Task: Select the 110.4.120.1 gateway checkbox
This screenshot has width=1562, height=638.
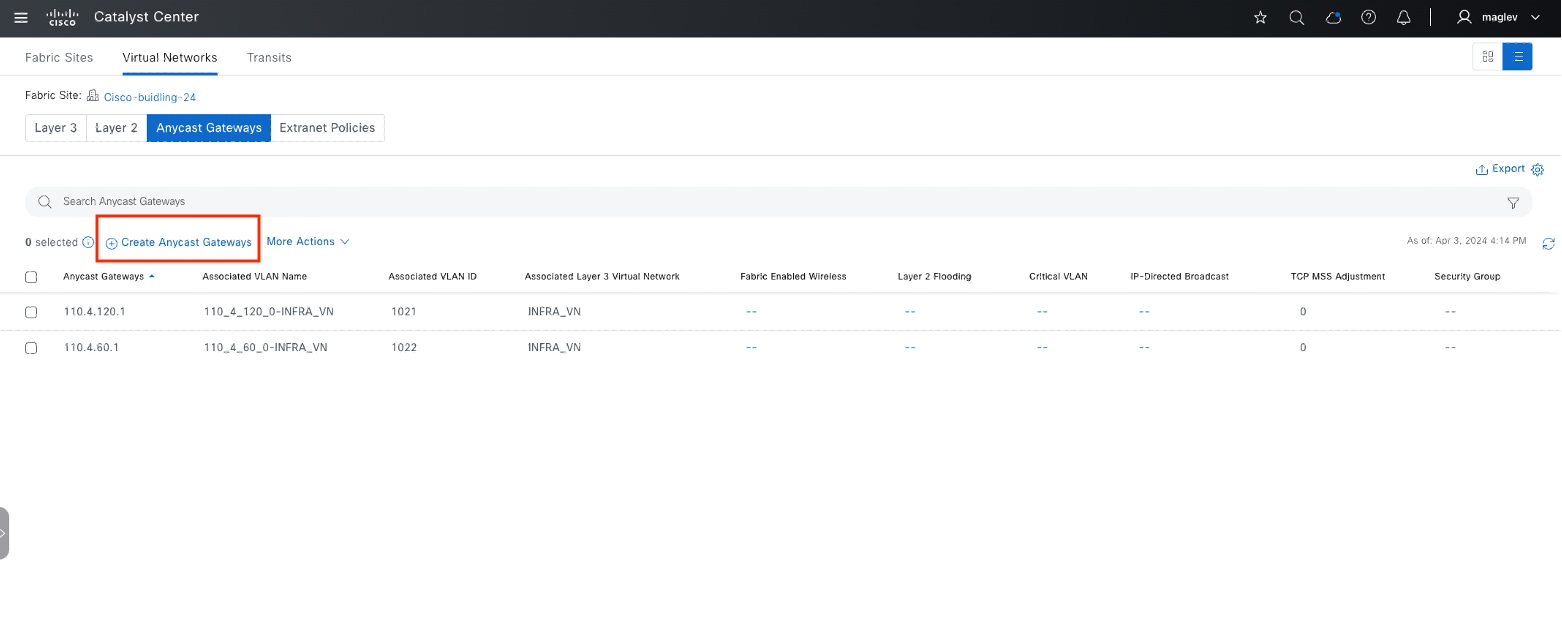Action: (x=31, y=312)
